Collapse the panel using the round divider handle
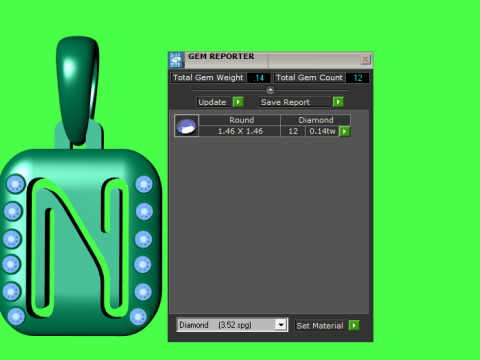Viewport: 480px width, 360px height. pyautogui.click(x=270, y=90)
